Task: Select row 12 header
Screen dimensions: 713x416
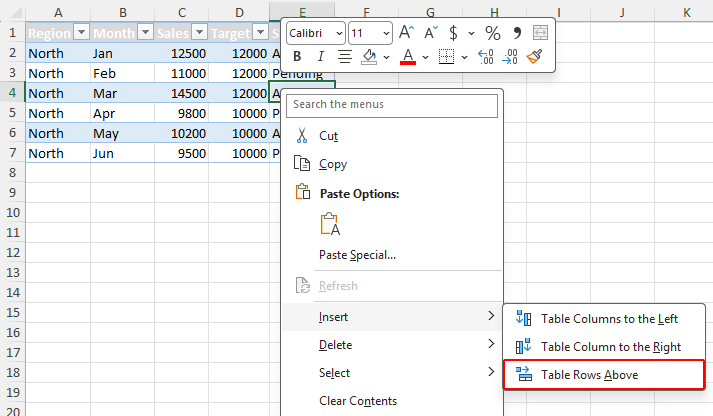Action: [x=12, y=252]
